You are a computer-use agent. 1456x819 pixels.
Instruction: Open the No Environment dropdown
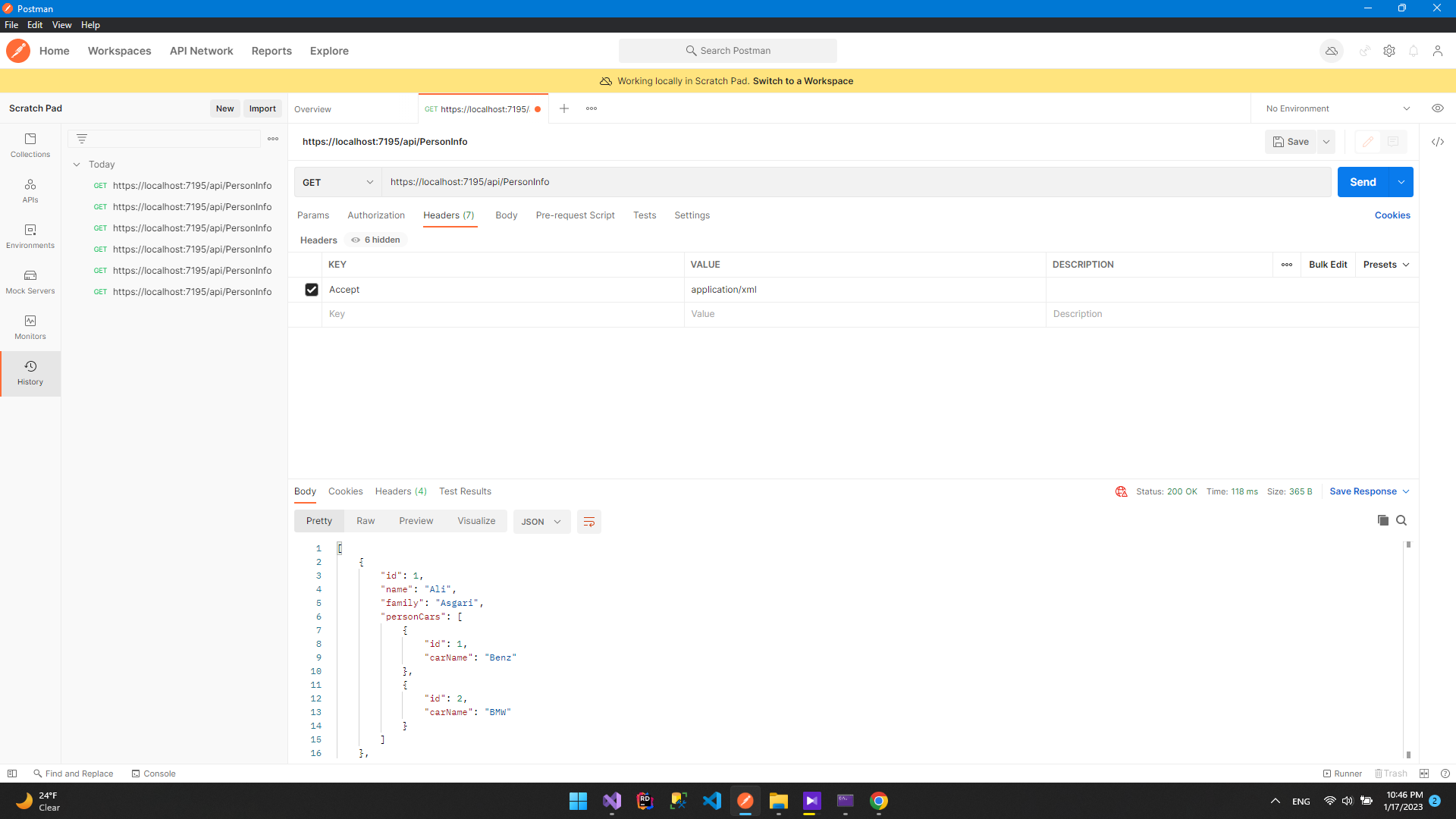point(1338,108)
